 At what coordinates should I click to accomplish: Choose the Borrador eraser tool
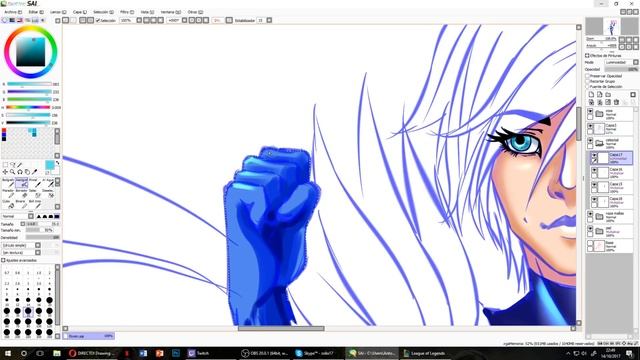click(21, 193)
